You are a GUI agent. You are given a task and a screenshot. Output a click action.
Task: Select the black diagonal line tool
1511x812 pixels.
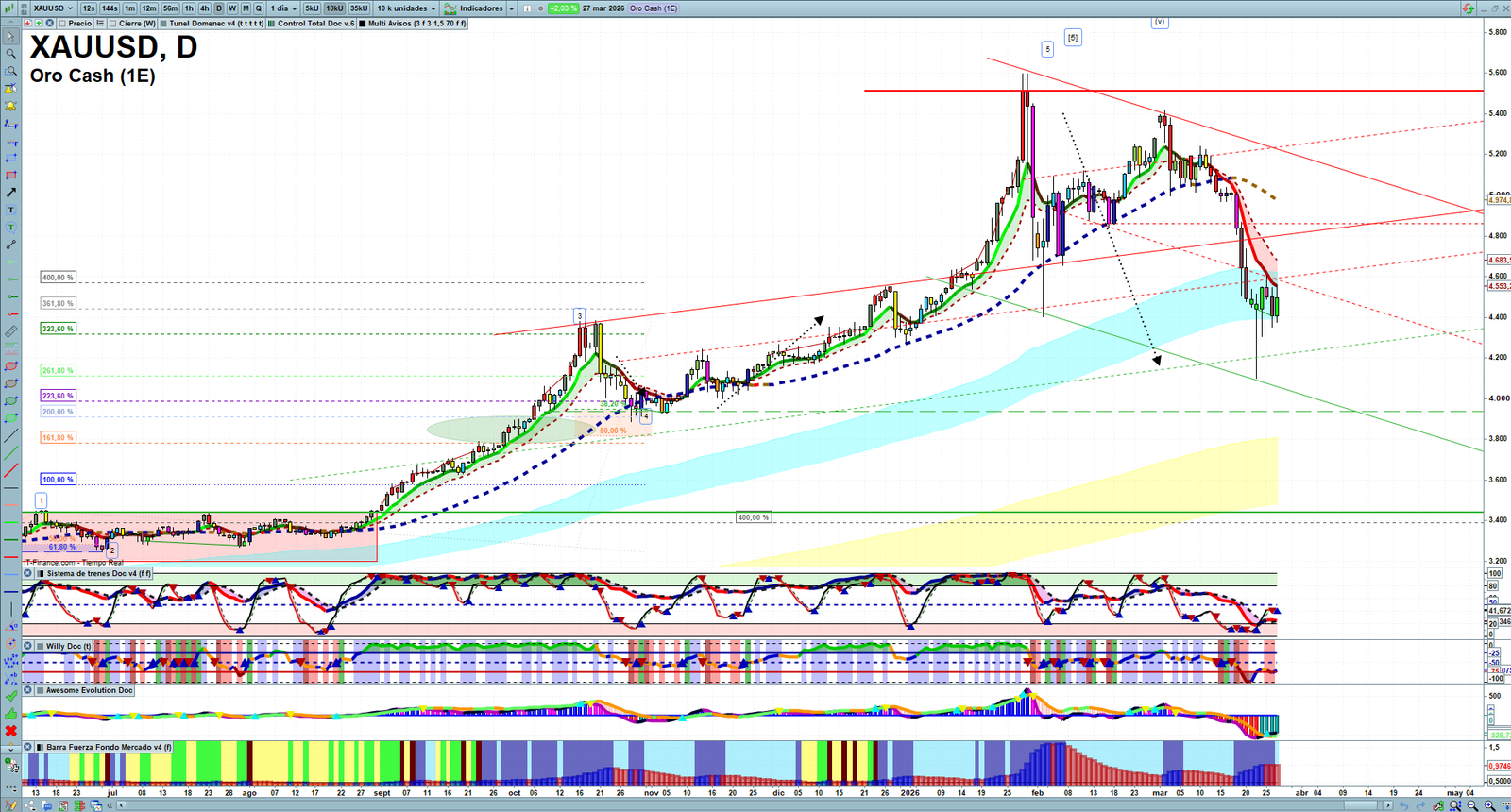(10, 435)
